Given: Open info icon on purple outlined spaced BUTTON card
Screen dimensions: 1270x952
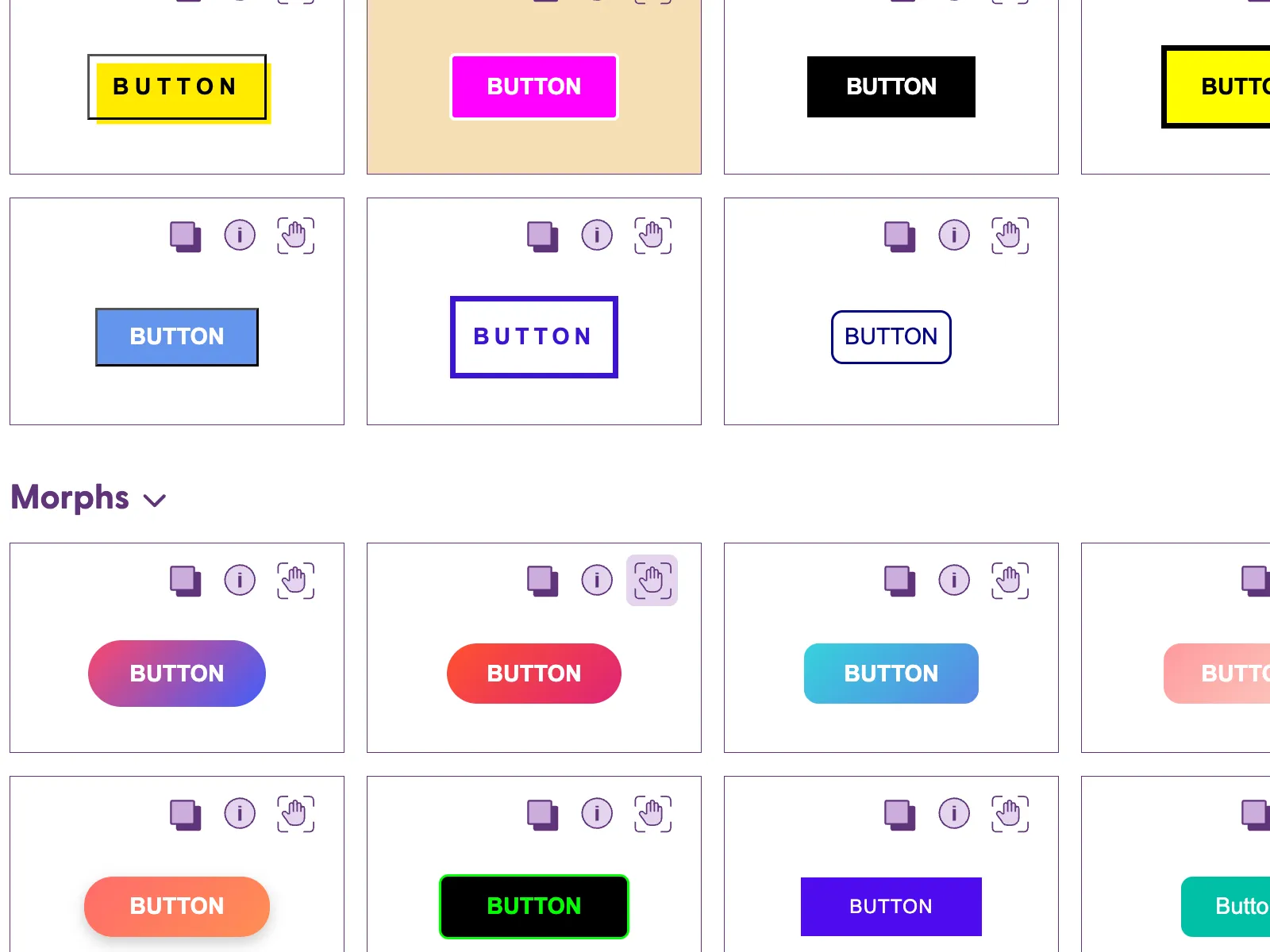Looking at the screenshot, I should [x=597, y=235].
